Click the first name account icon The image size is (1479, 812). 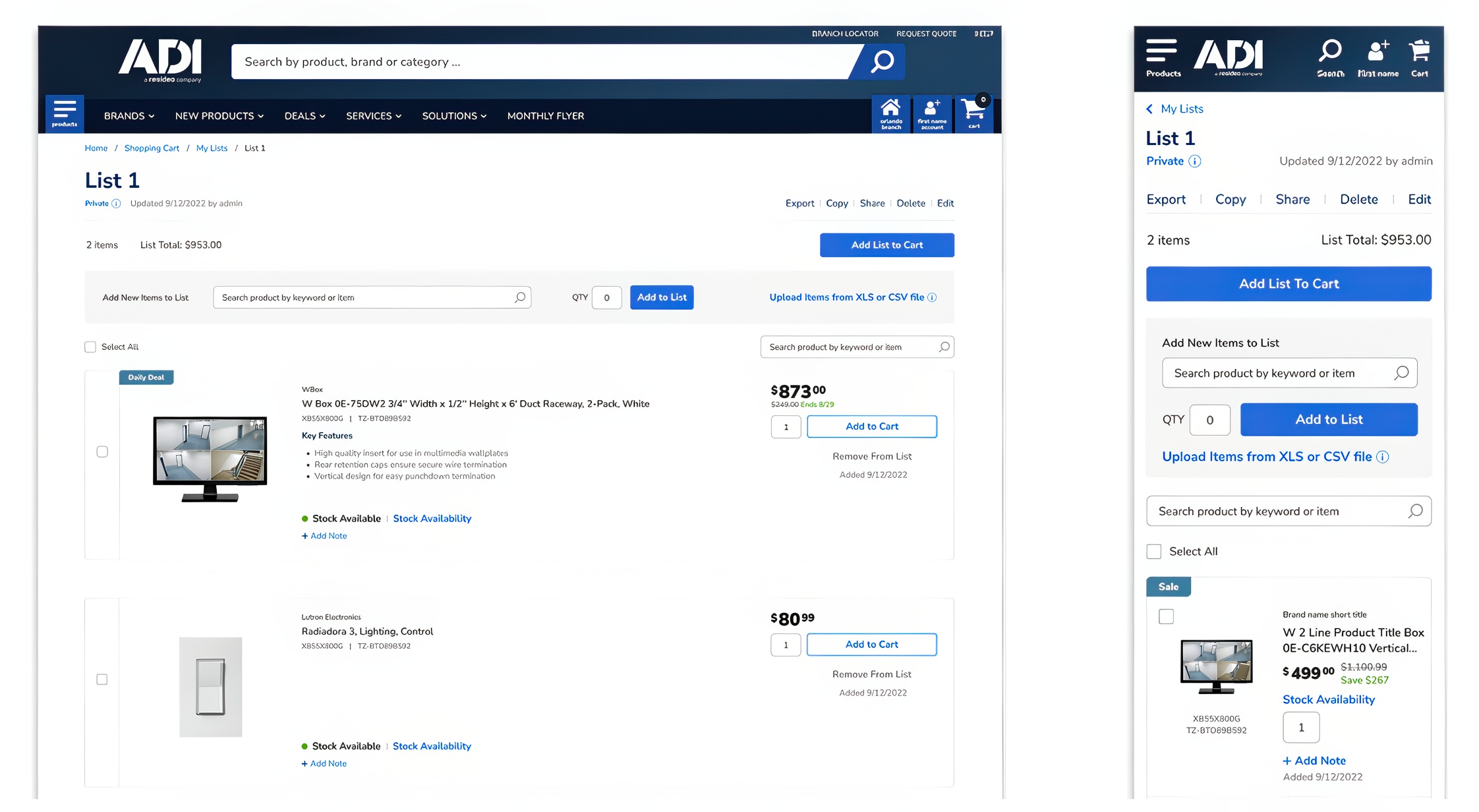click(x=932, y=113)
